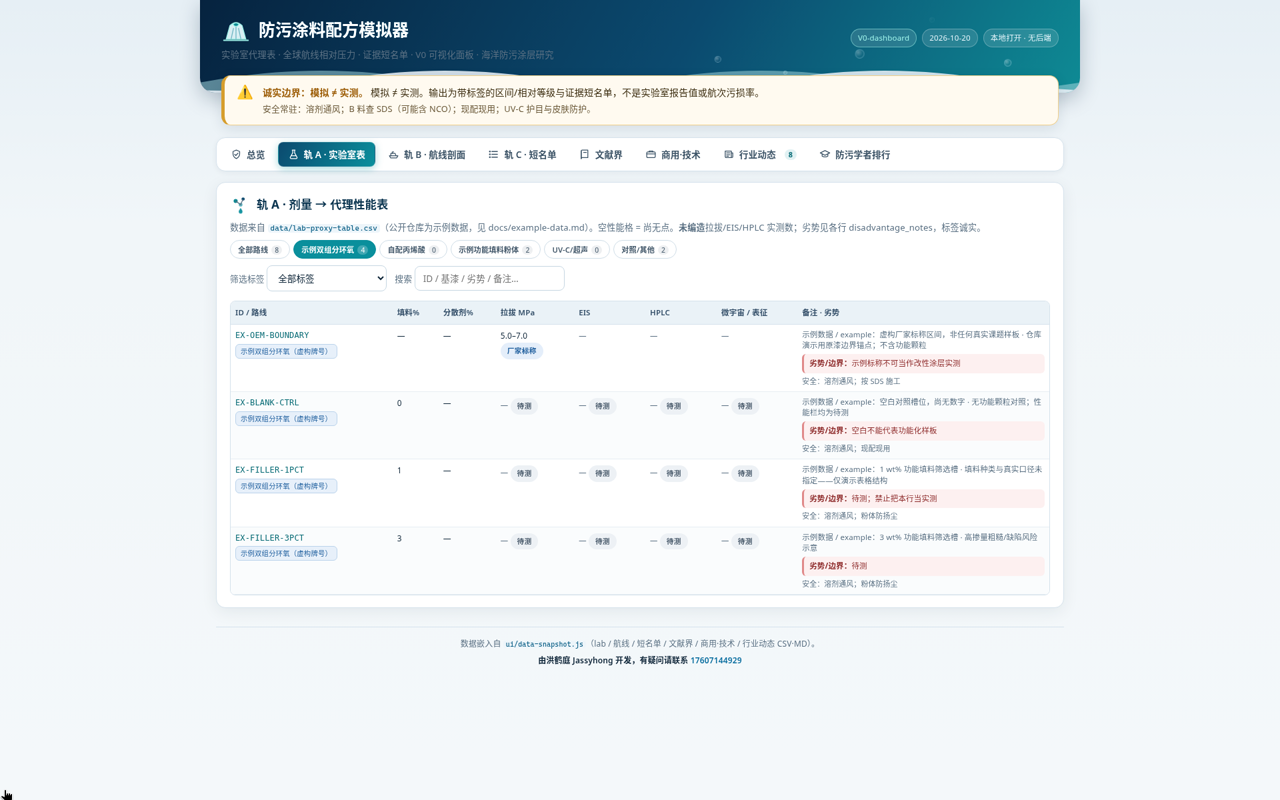This screenshot has height=800, width=1280.
Task: Select the active 轨 A · 实验室表 tab
Action: point(327,155)
